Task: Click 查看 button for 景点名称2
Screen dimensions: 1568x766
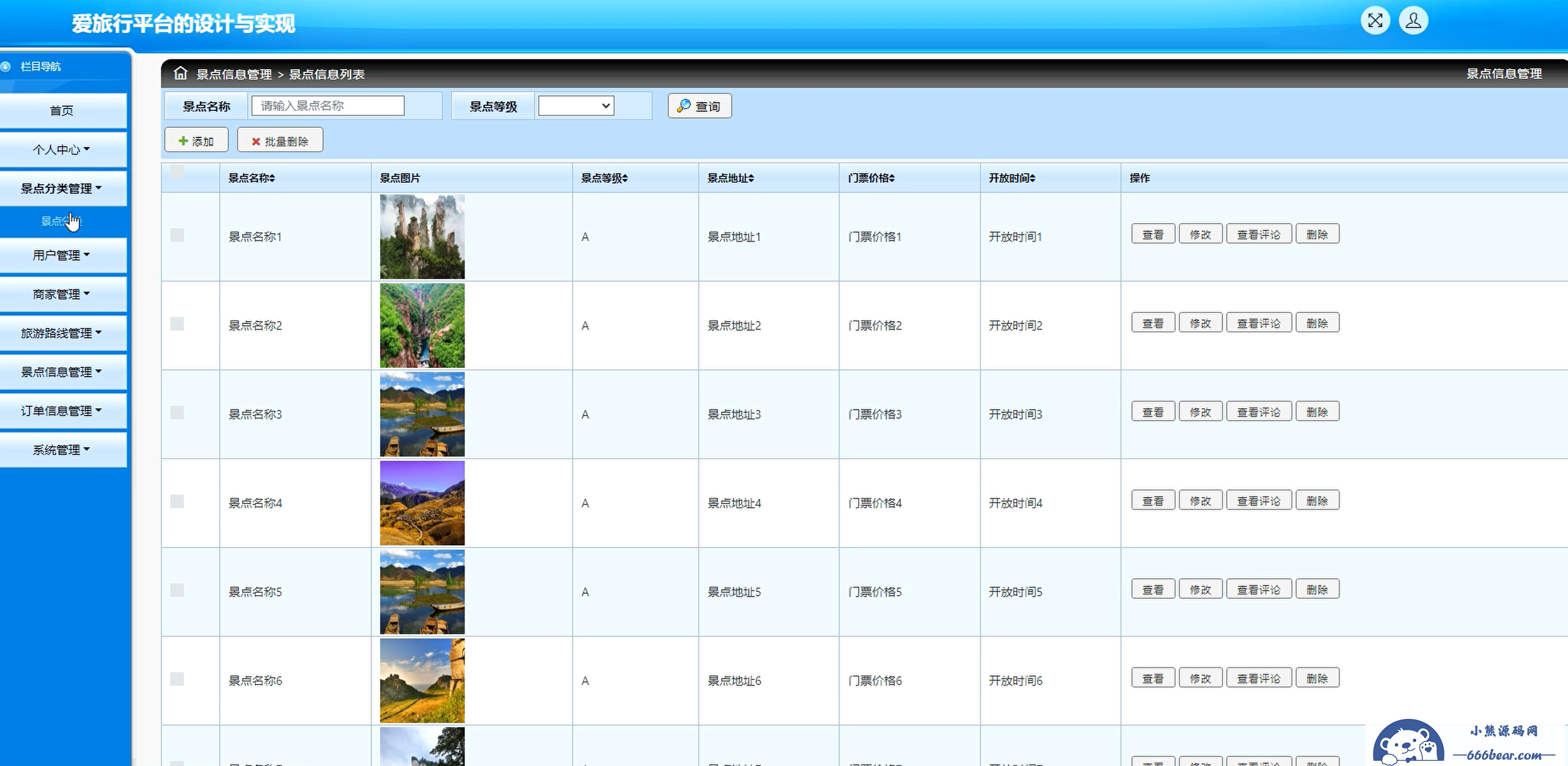Action: click(1153, 323)
